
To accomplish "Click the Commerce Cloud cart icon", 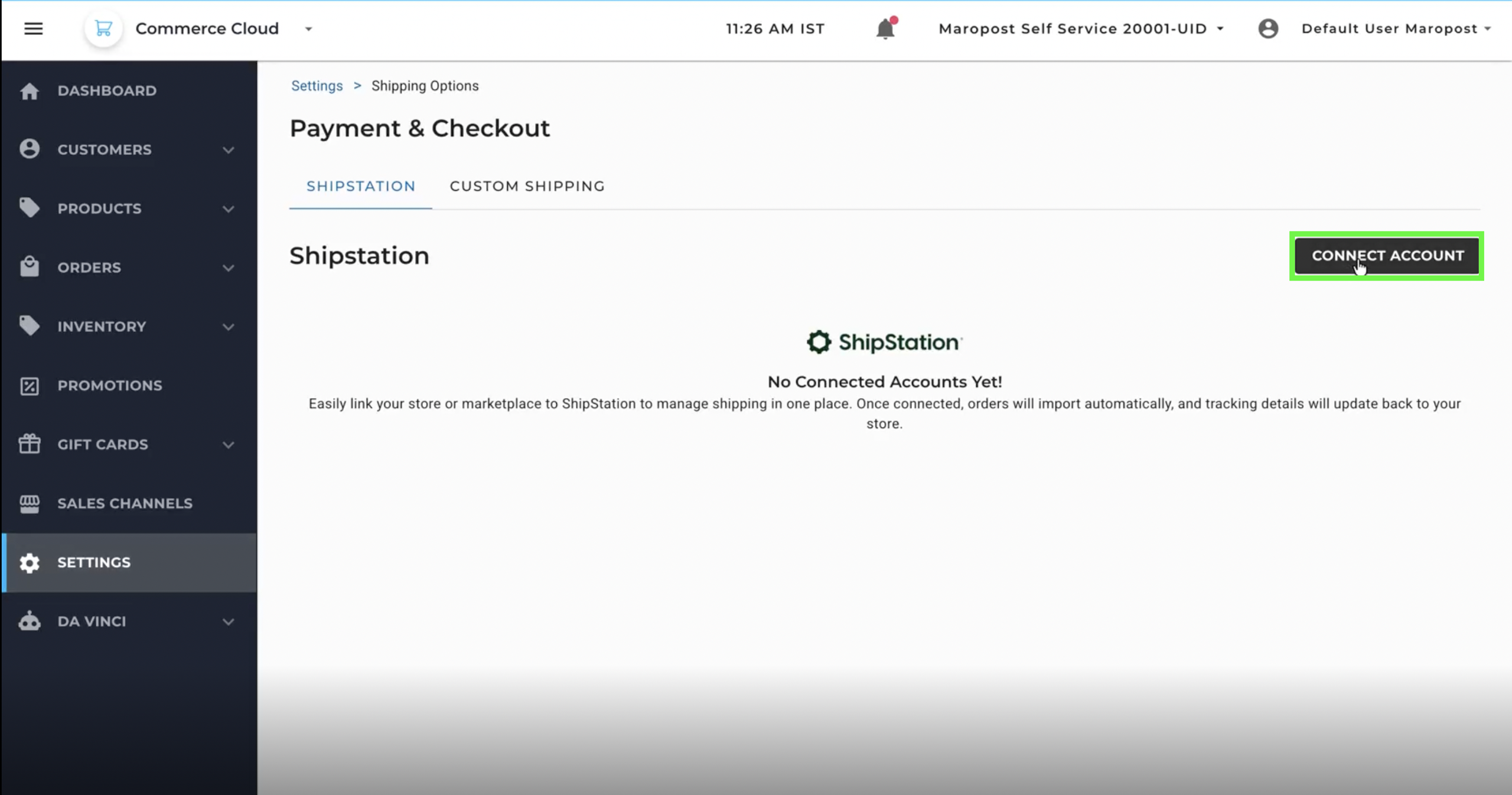I will pos(103,28).
